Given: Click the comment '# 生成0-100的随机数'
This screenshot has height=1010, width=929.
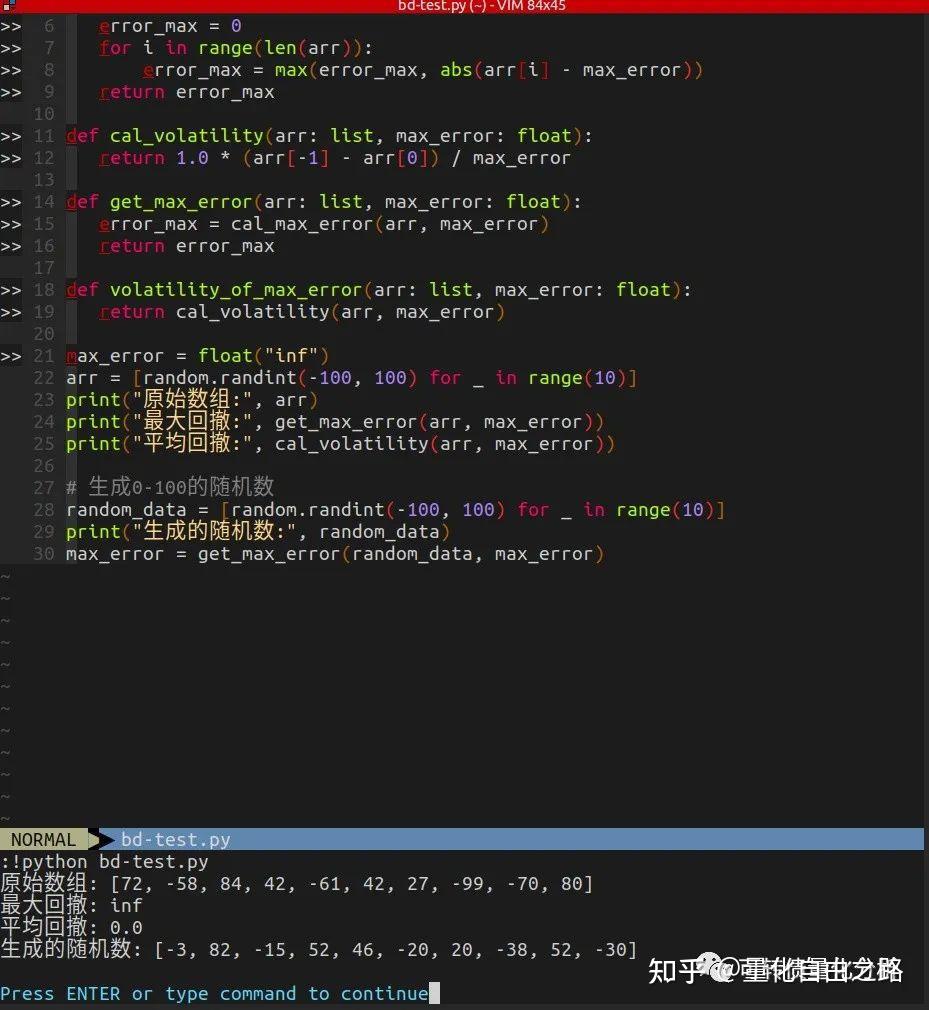Looking at the screenshot, I should tap(170, 487).
